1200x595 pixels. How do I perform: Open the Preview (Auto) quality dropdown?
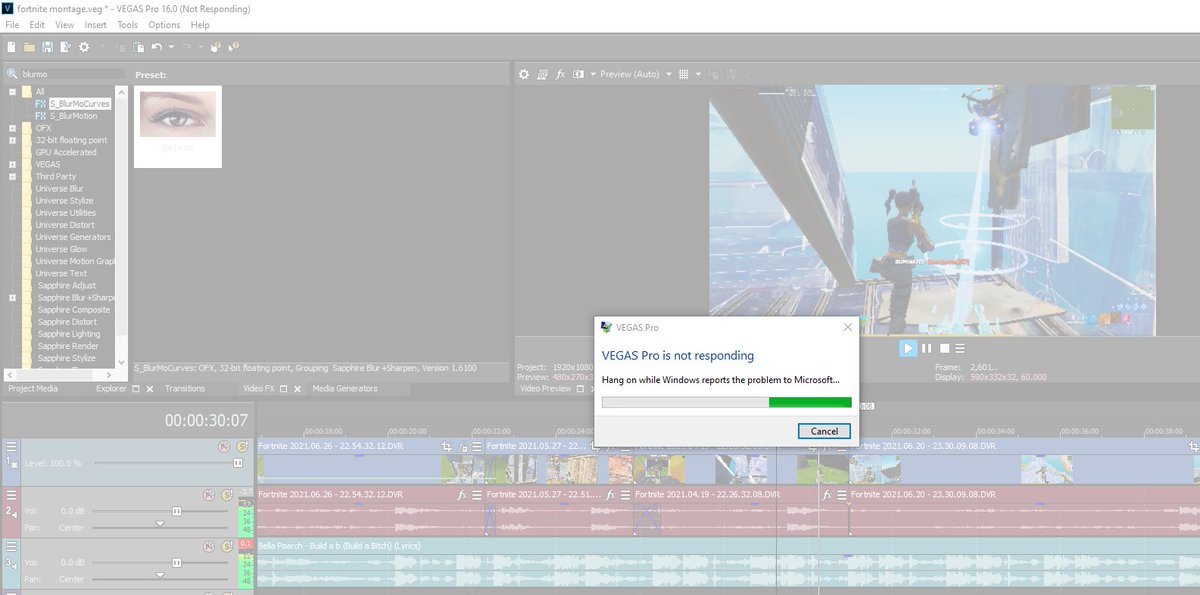point(628,74)
